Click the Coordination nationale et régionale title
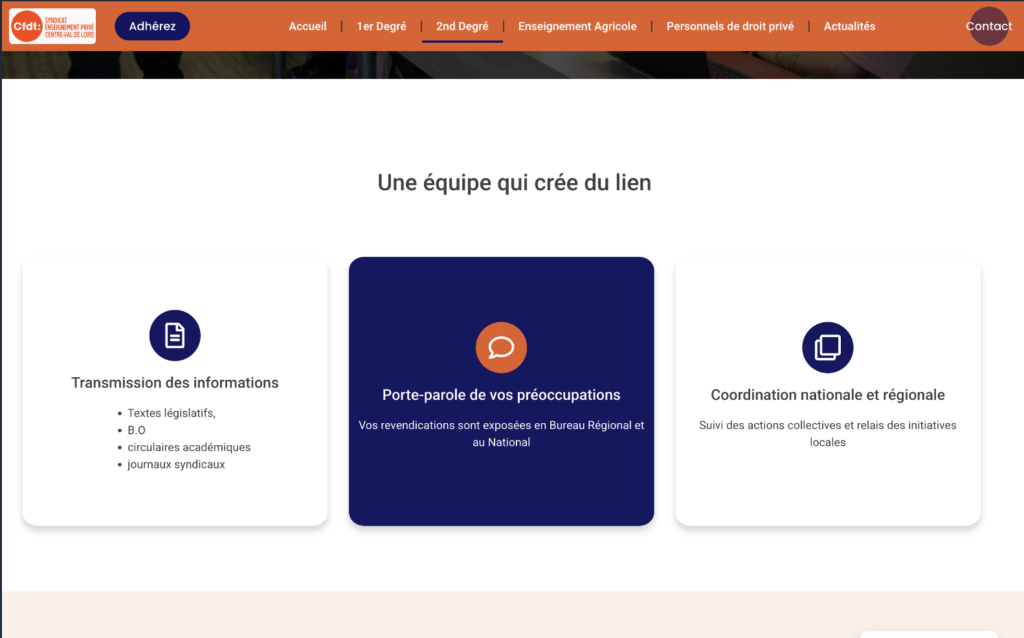 [x=827, y=394]
